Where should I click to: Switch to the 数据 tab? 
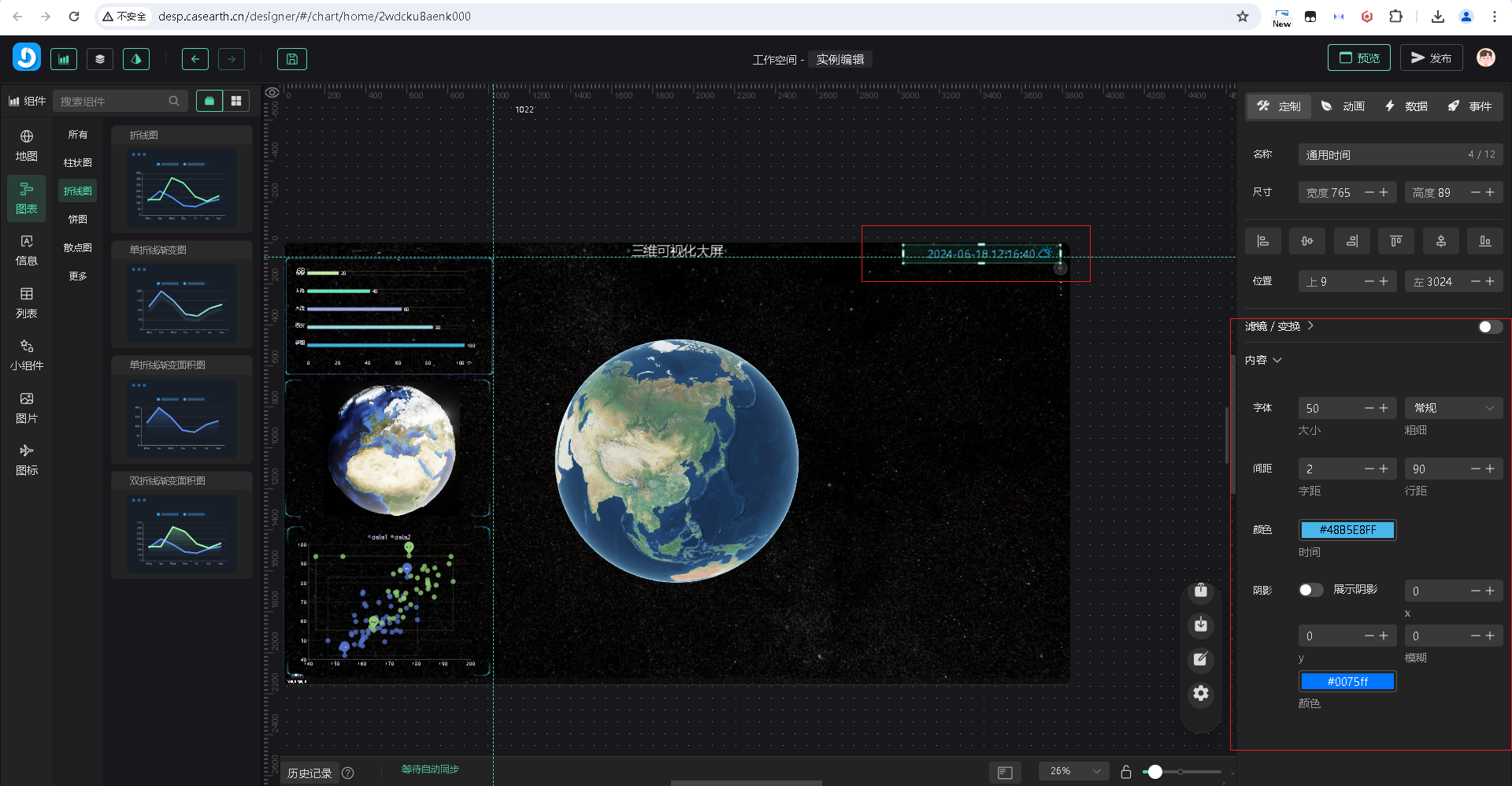pyautogui.click(x=1406, y=106)
